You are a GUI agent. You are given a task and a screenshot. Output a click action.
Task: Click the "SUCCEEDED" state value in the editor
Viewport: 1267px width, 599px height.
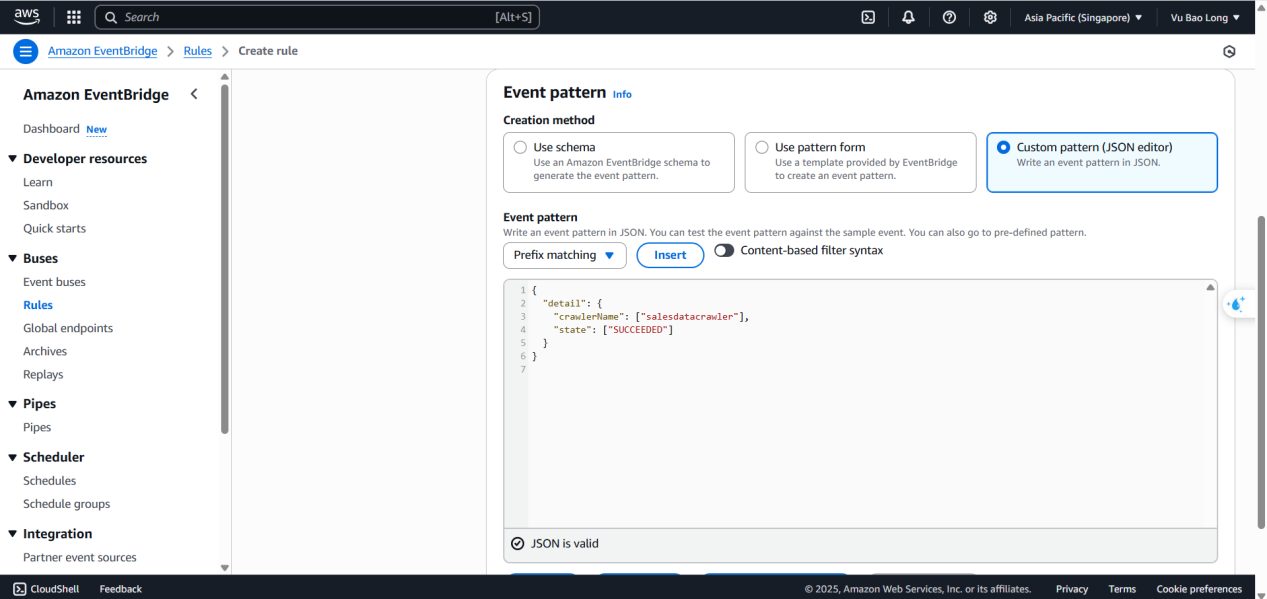click(639, 330)
